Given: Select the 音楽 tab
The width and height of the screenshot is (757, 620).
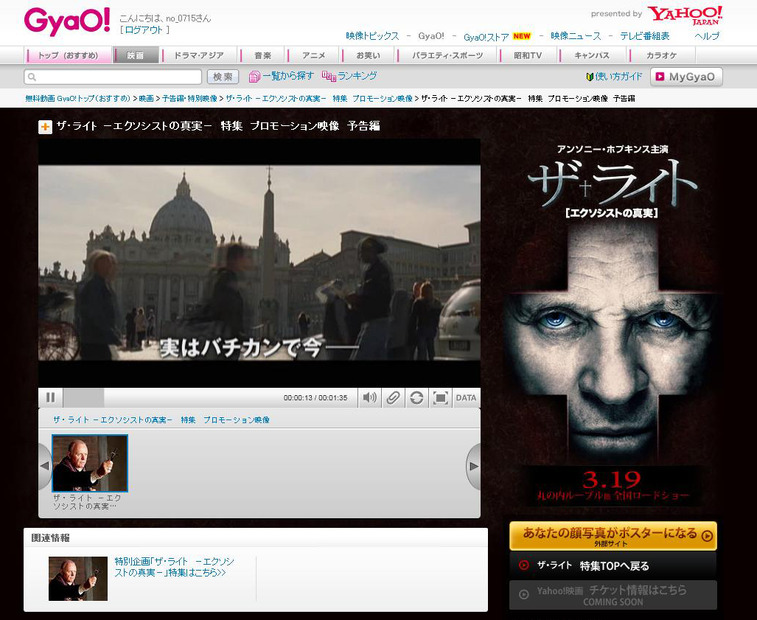Looking at the screenshot, I should pyautogui.click(x=263, y=56).
